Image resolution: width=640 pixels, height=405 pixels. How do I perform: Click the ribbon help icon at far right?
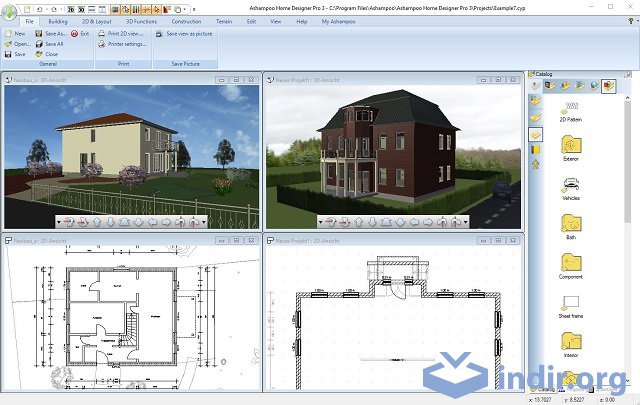point(631,21)
